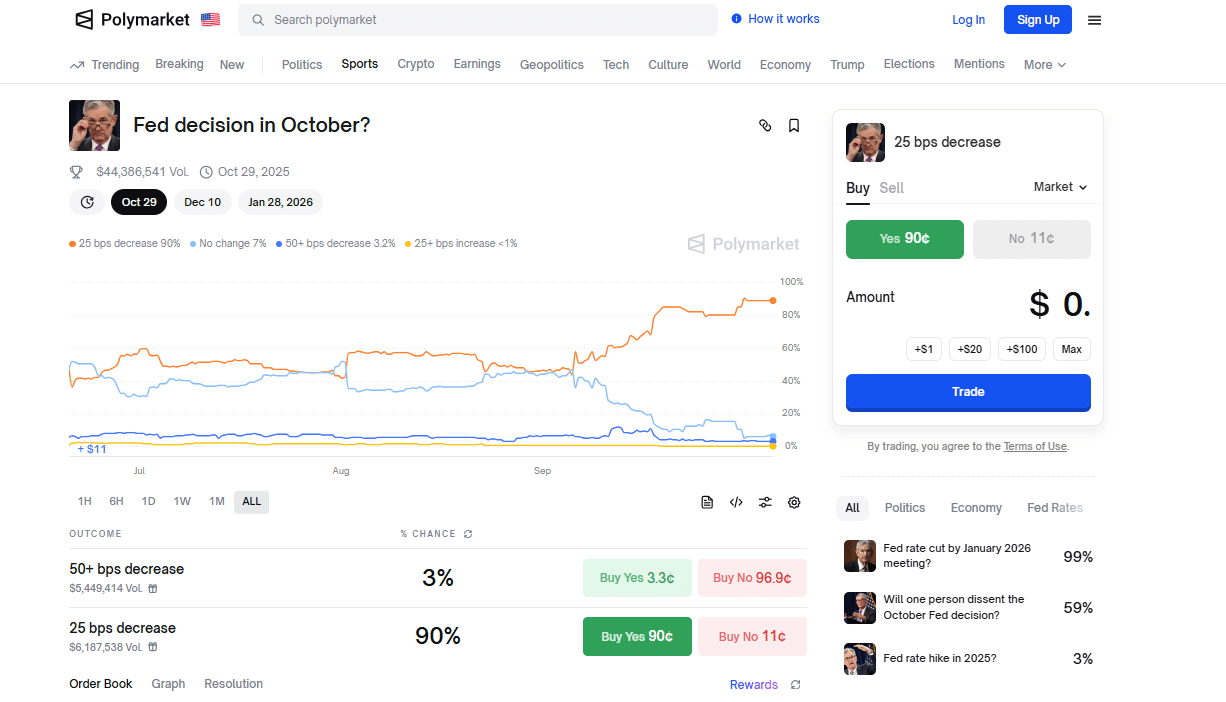Open the Terms of Use link
1226x702 pixels.
coord(1035,446)
